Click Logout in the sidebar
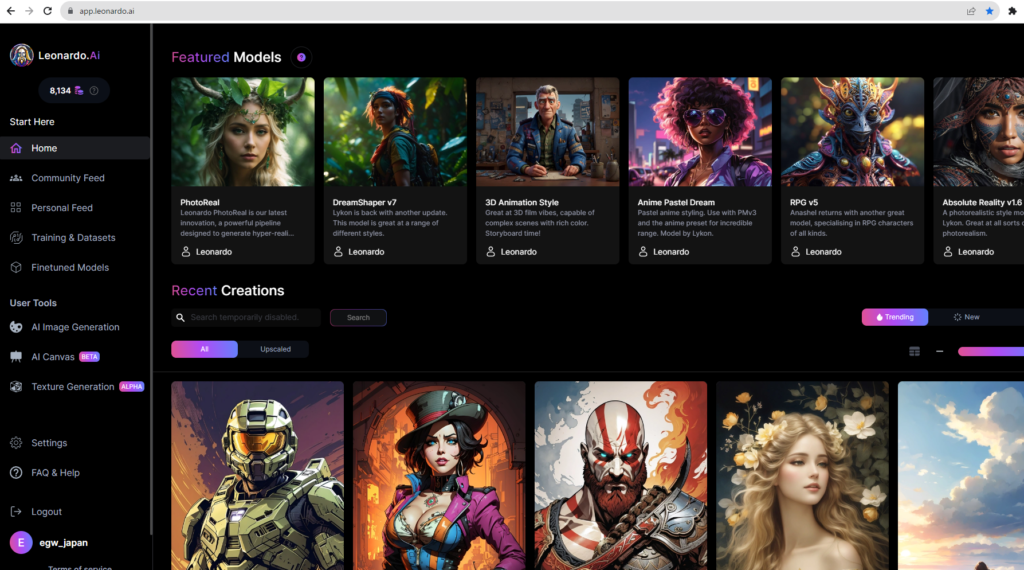This screenshot has width=1024, height=570. (46, 511)
